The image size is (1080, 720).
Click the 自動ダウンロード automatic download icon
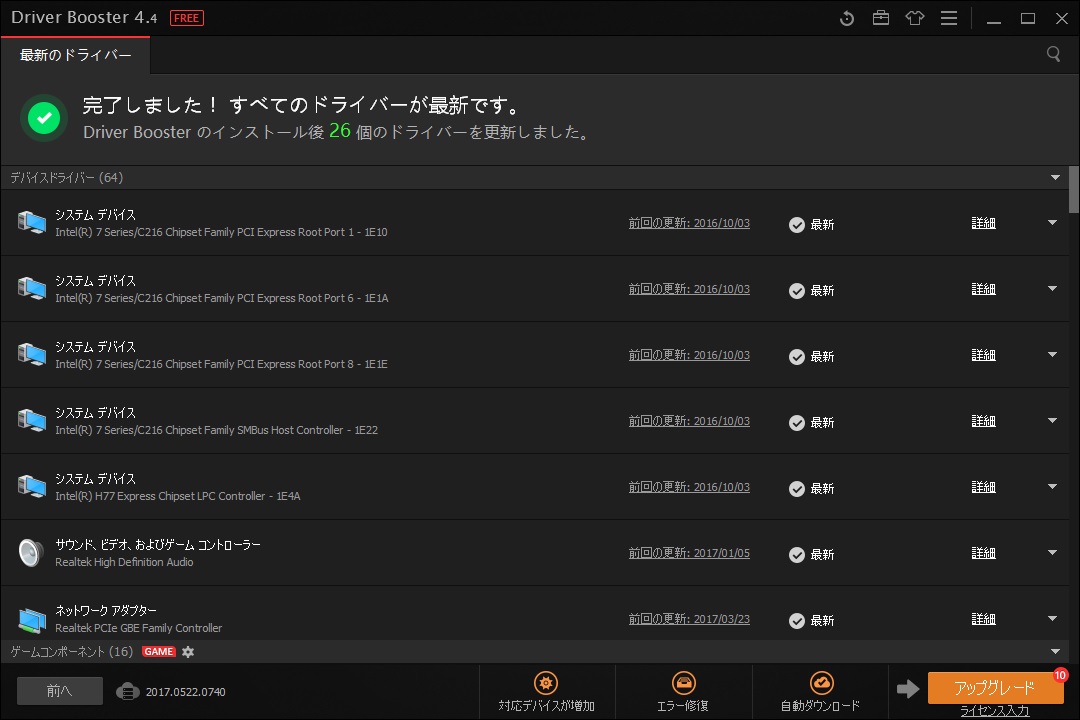pyautogui.click(x=821, y=681)
